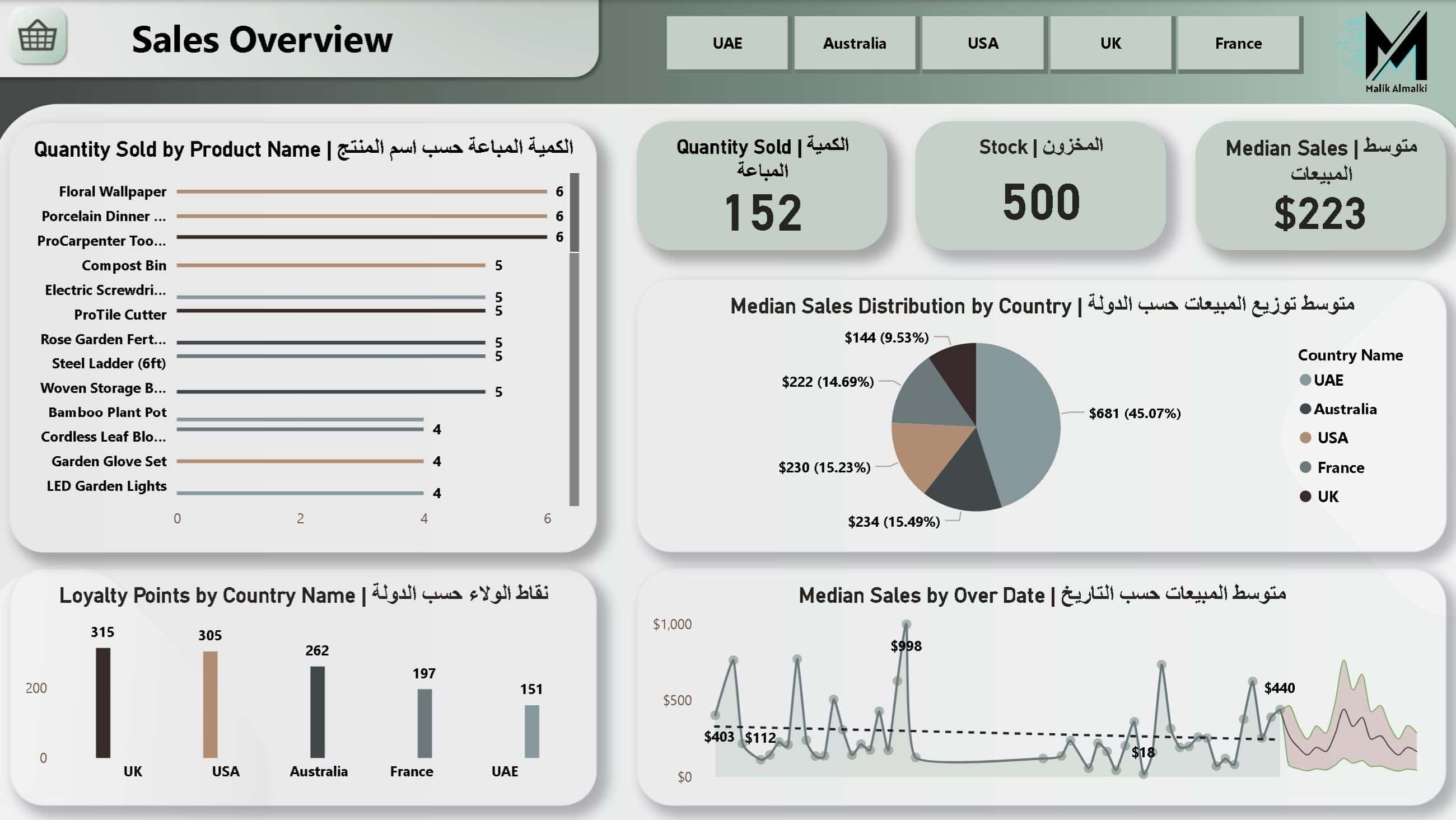Image resolution: width=1456 pixels, height=820 pixels.
Task: Filter by USA slicer button
Action: 982,43
